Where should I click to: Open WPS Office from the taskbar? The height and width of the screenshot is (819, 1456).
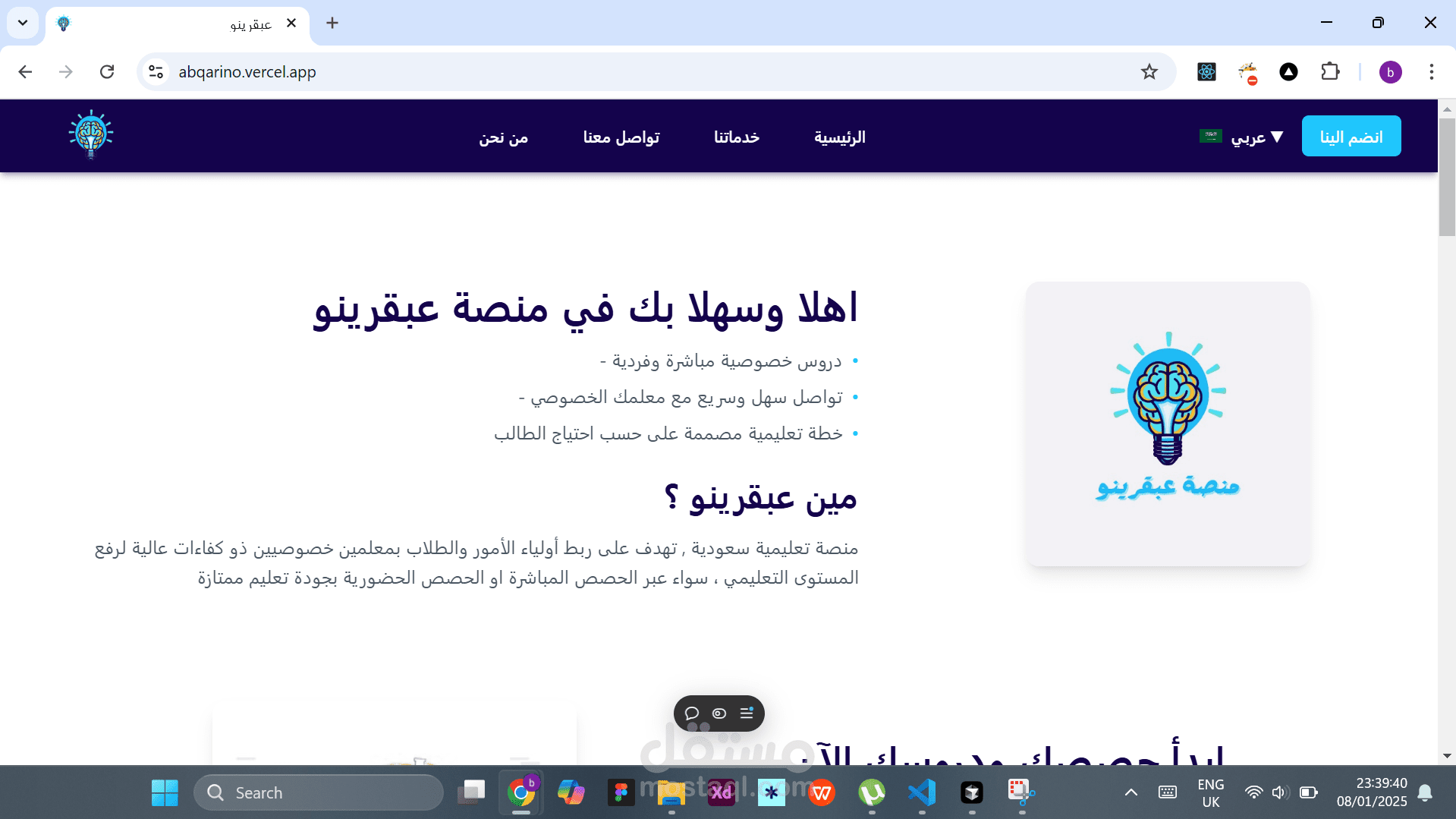tap(822, 792)
